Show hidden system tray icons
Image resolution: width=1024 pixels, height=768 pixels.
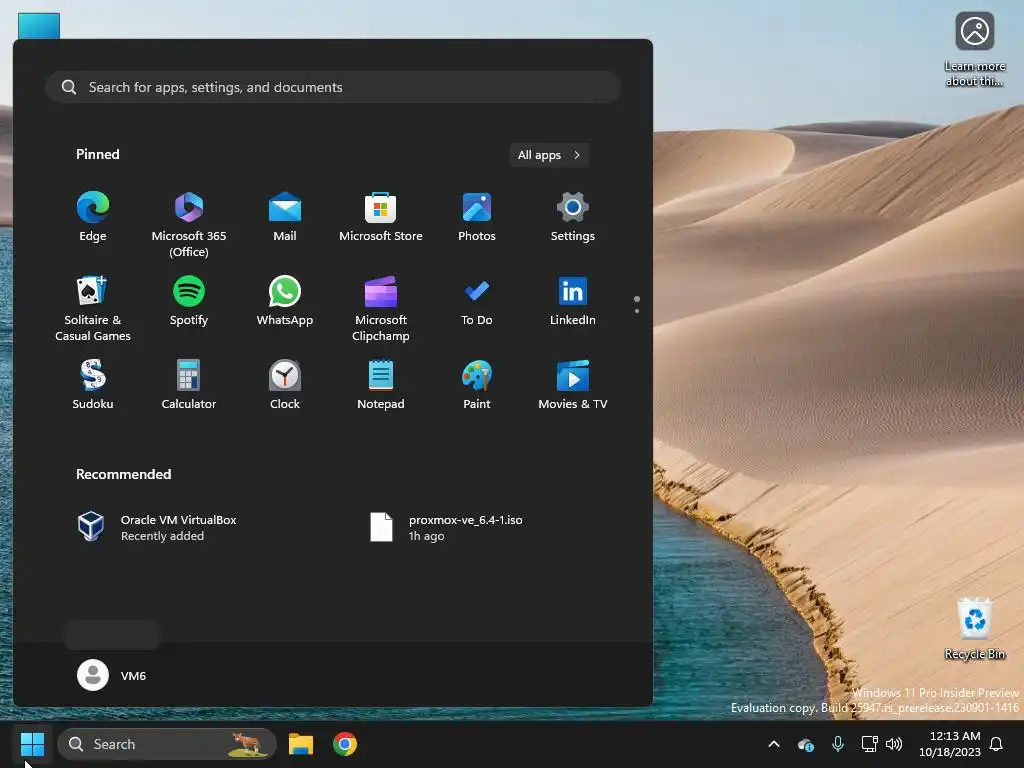coord(774,744)
